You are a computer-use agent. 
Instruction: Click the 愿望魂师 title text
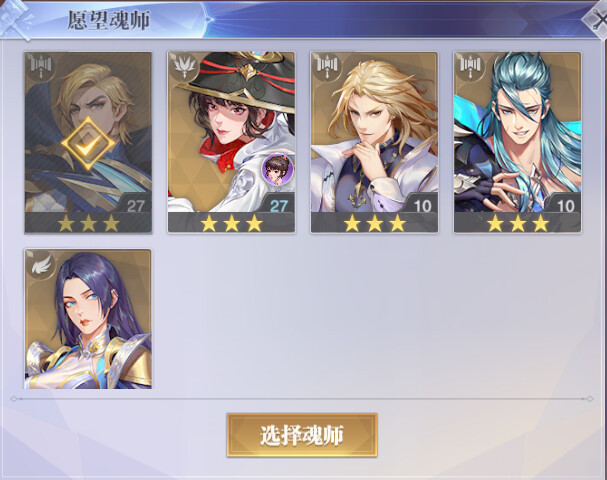click(x=109, y=20)
